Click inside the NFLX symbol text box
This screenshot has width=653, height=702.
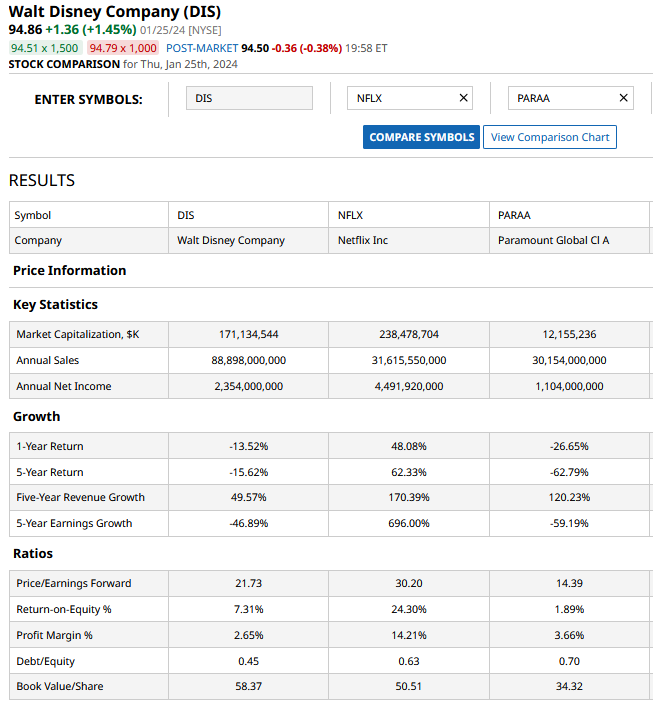tap(400, 98)
